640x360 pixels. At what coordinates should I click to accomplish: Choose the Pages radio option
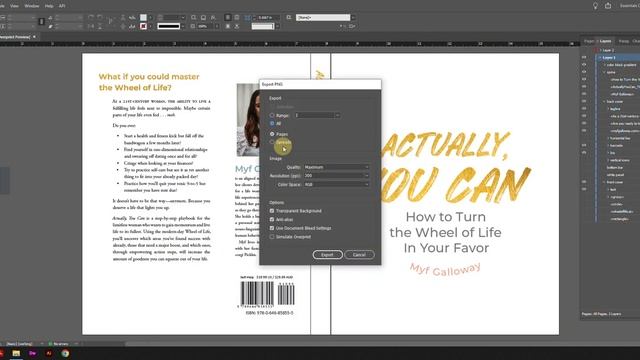pos(272,134)
